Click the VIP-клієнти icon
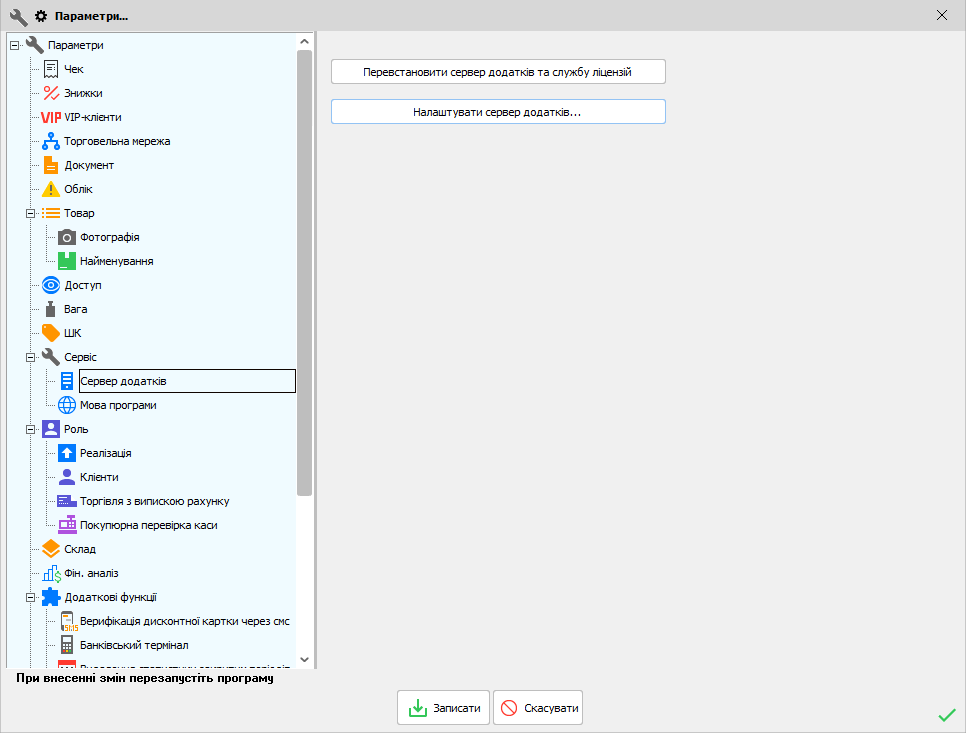 click(x=51, y=117)
